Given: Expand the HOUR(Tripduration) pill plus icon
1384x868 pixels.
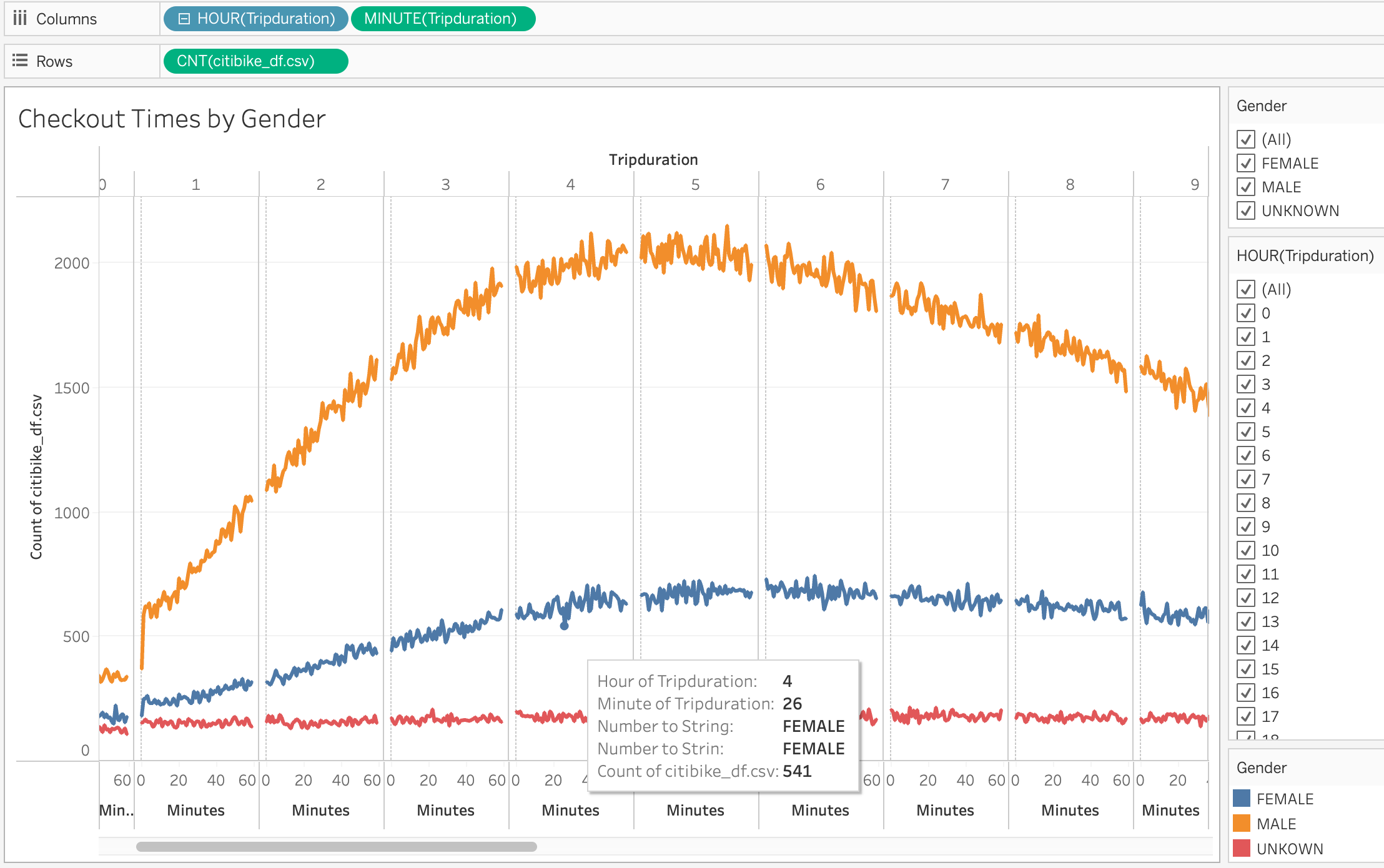Looking at the screenshot, I should (184, 19).
